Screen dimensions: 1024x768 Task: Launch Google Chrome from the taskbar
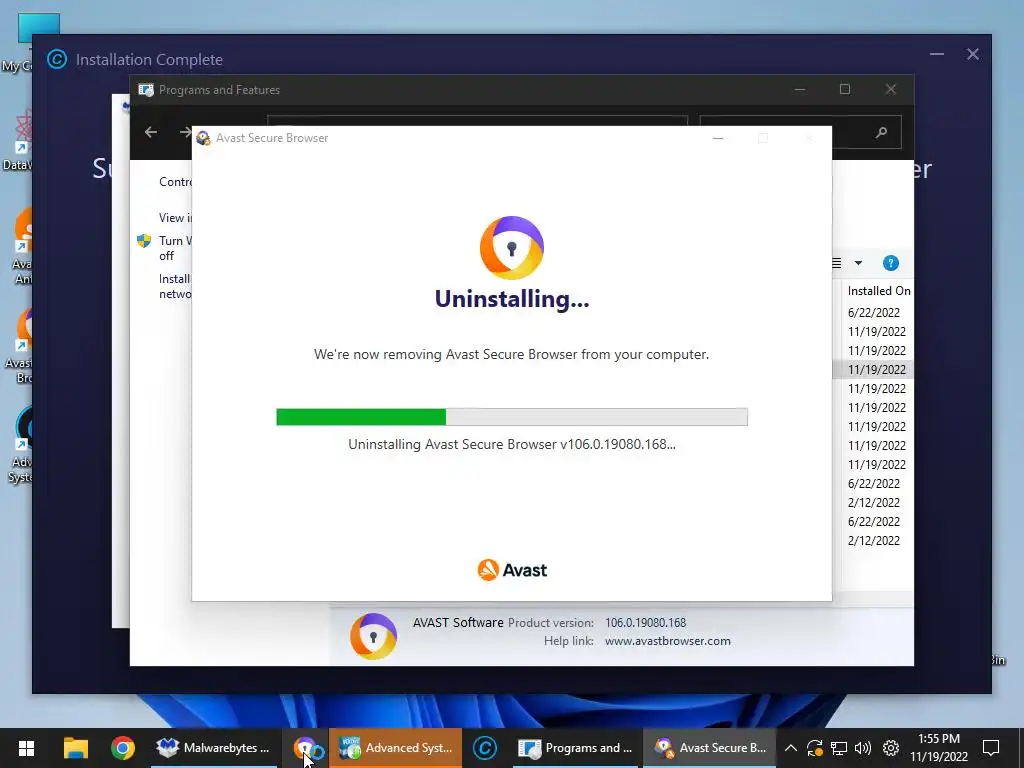[123, 748]
